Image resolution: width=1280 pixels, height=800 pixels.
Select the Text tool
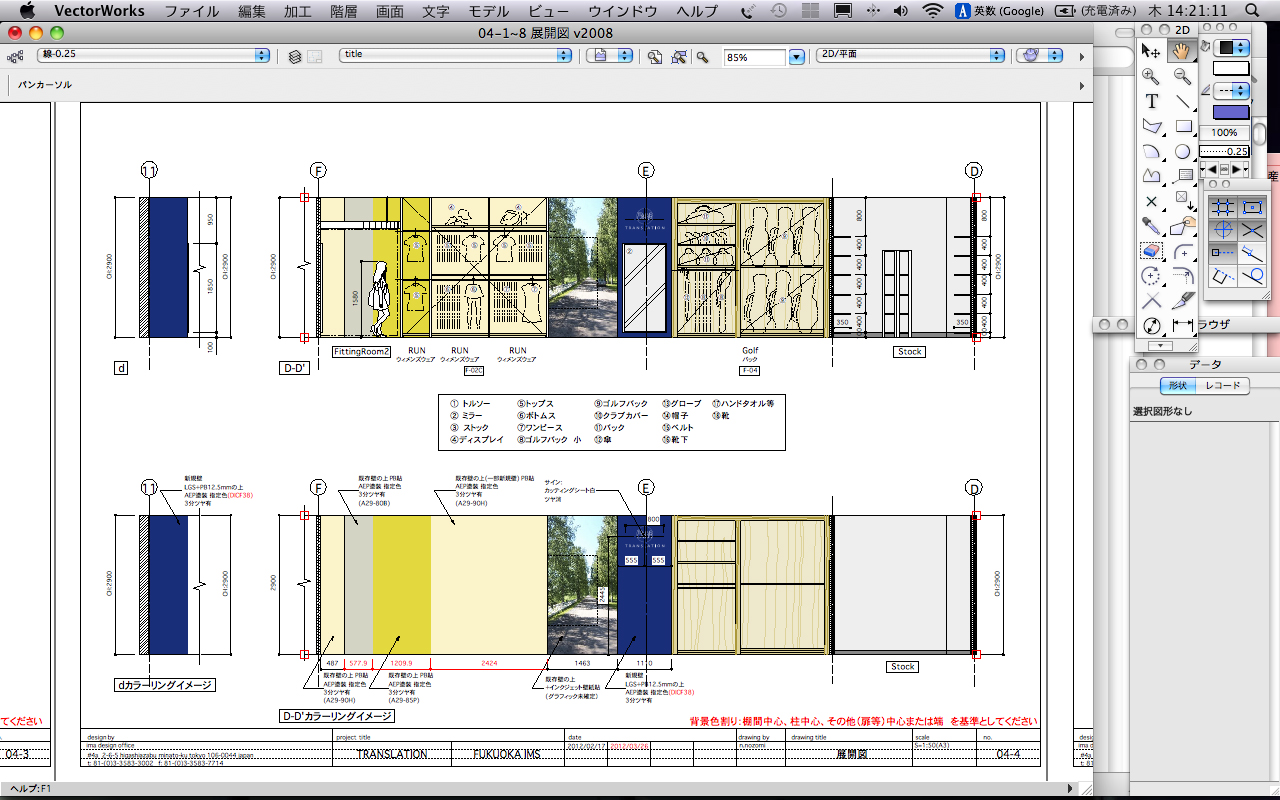click(x=1152, y=101)
